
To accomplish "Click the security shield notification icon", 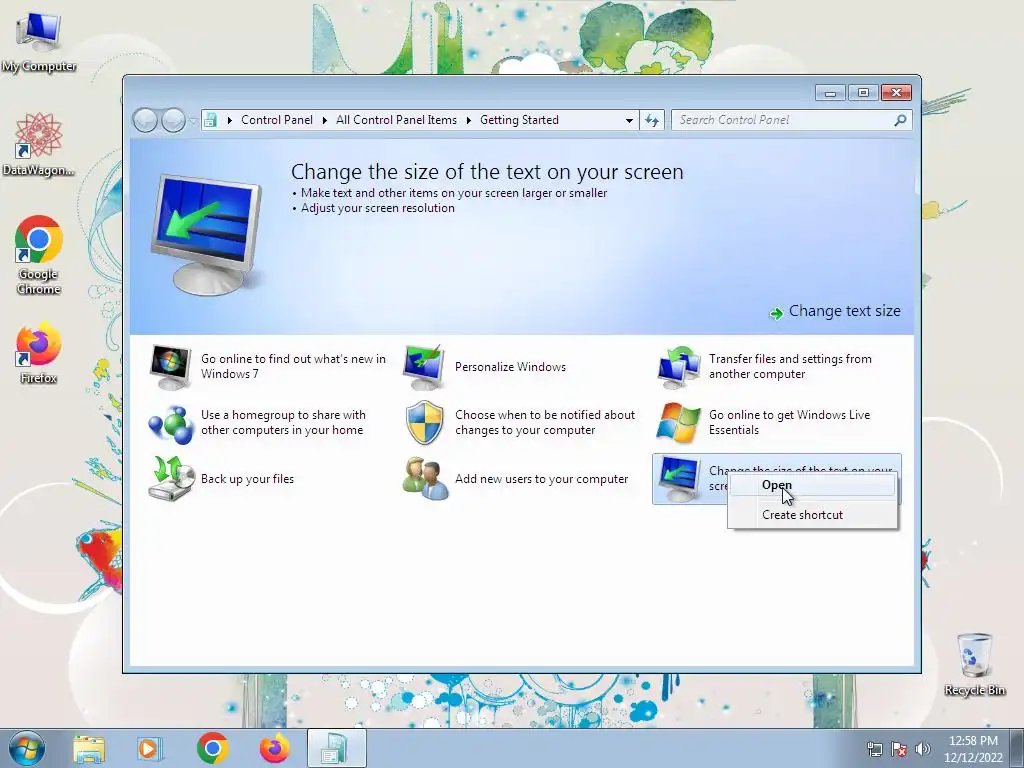I will (x=424, y=423).
